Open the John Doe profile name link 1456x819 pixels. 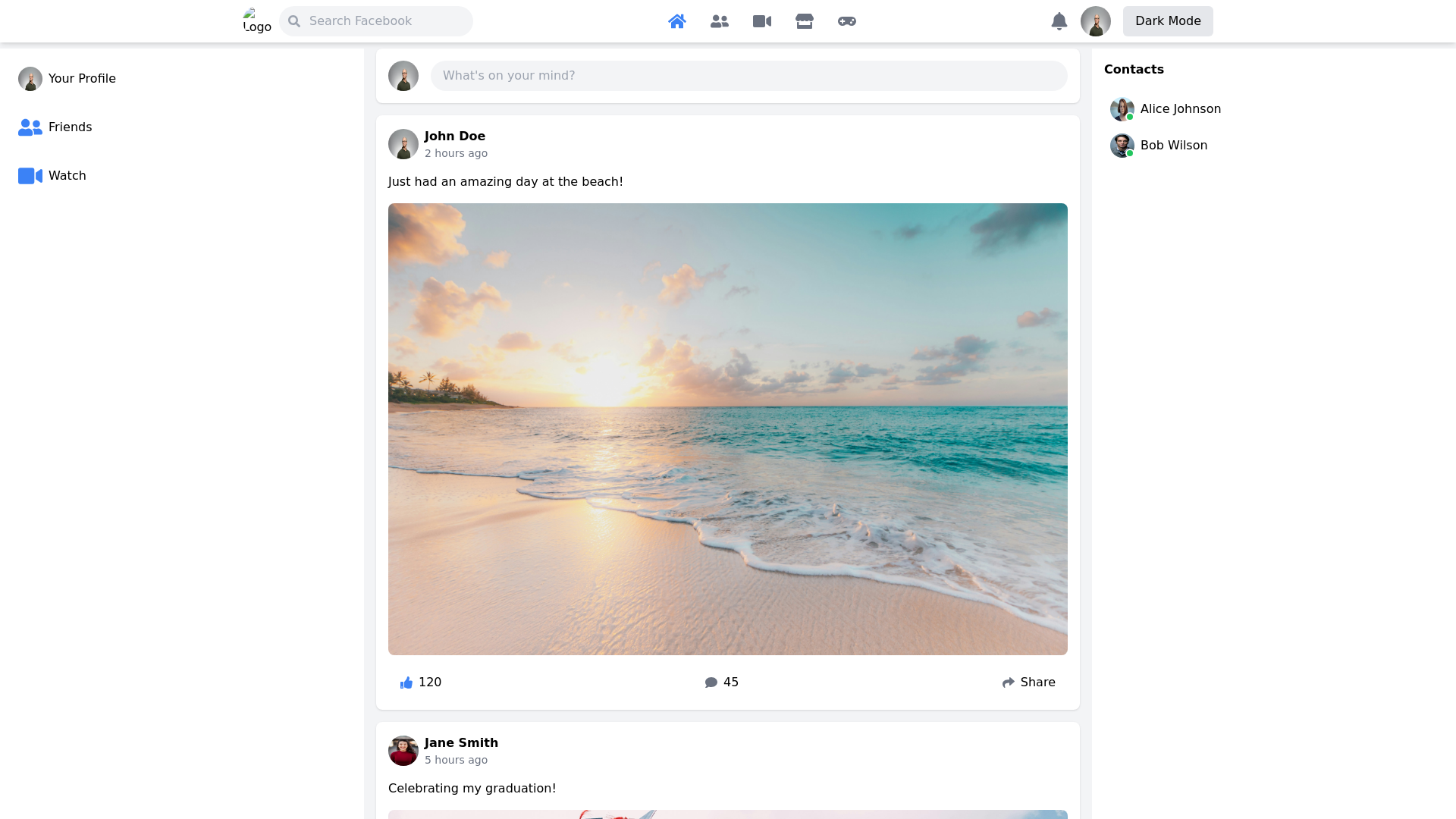(x=455, y=136)
